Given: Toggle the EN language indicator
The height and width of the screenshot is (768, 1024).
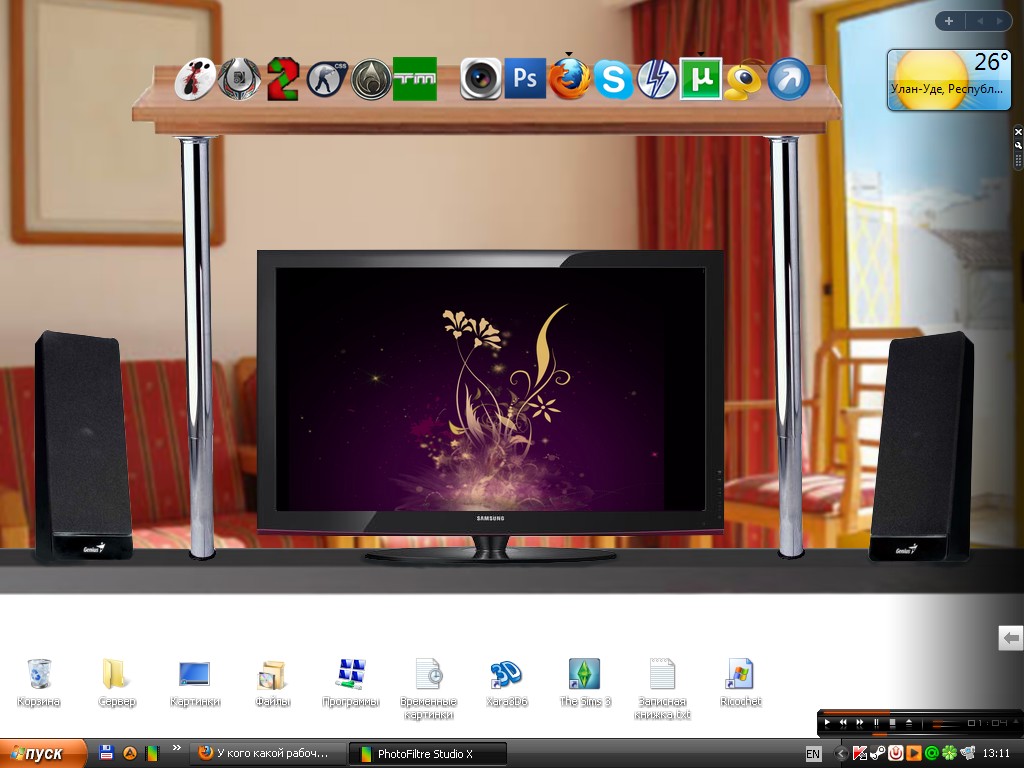Looking at the screenshot, I should point(813,754).
